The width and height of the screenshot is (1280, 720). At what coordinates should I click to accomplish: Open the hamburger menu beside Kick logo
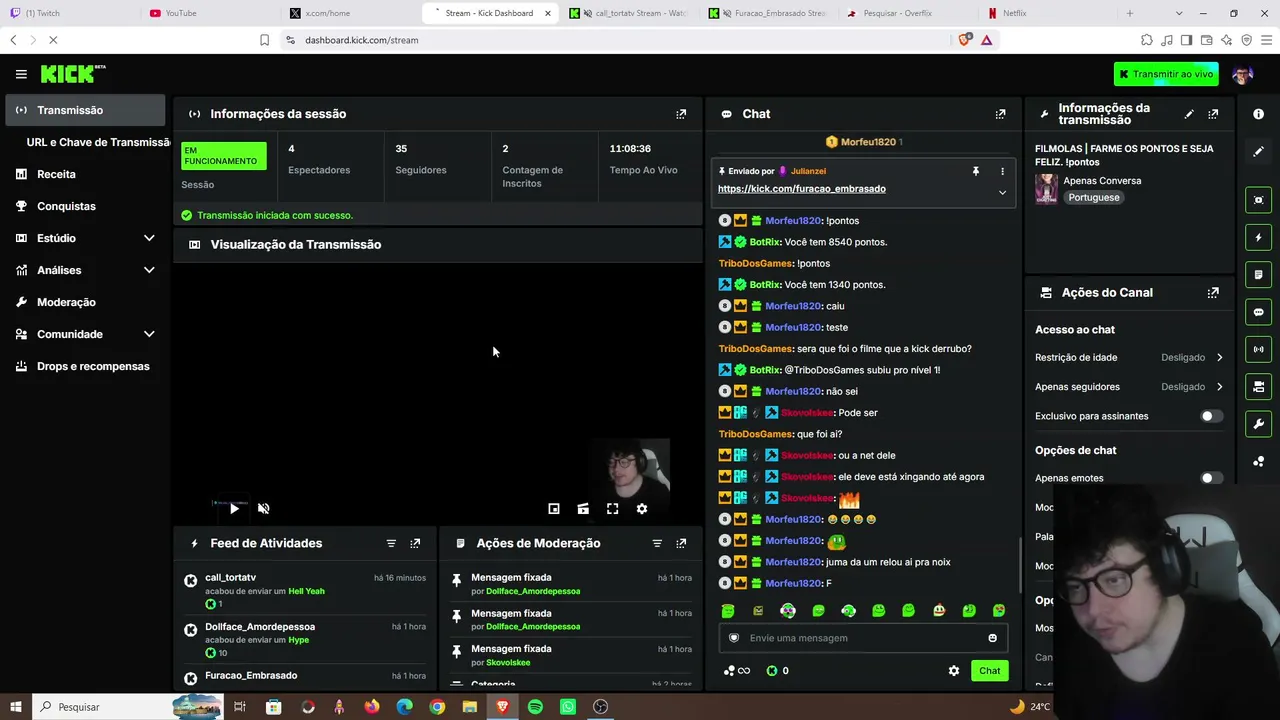point(21,74)
